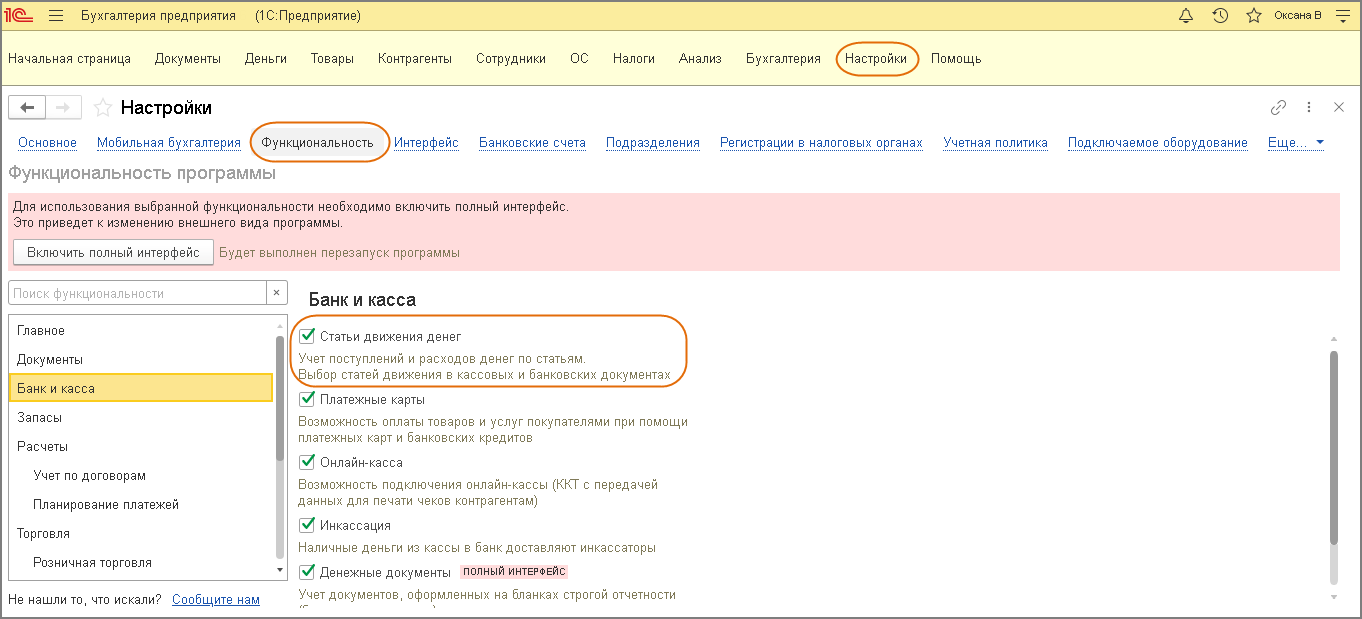Image resolution: width=1362 pixels, height=619 pixels.
Task: Copy link via chain icon
Action: (x=1278, y=108)
